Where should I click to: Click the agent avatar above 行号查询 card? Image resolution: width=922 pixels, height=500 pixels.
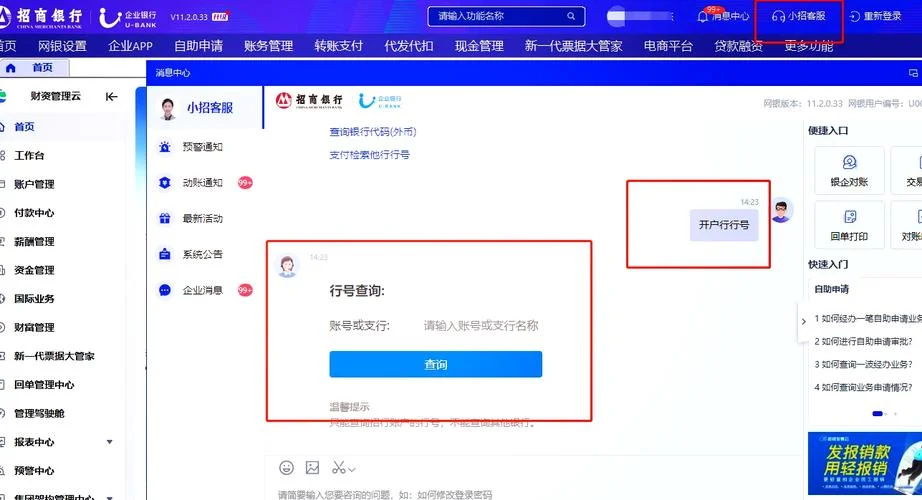[288, 266]
